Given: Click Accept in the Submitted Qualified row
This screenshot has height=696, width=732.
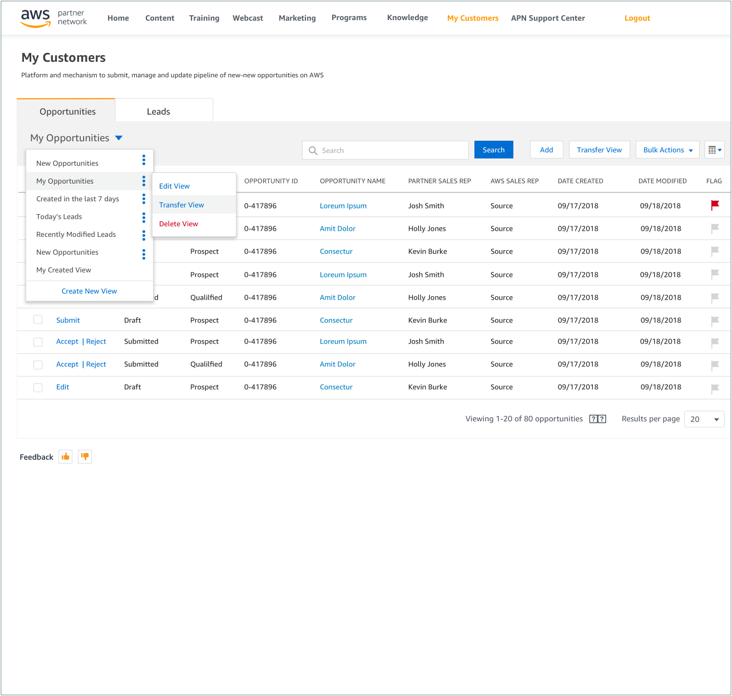Looking at the screenshot, I should coord(67,364).
